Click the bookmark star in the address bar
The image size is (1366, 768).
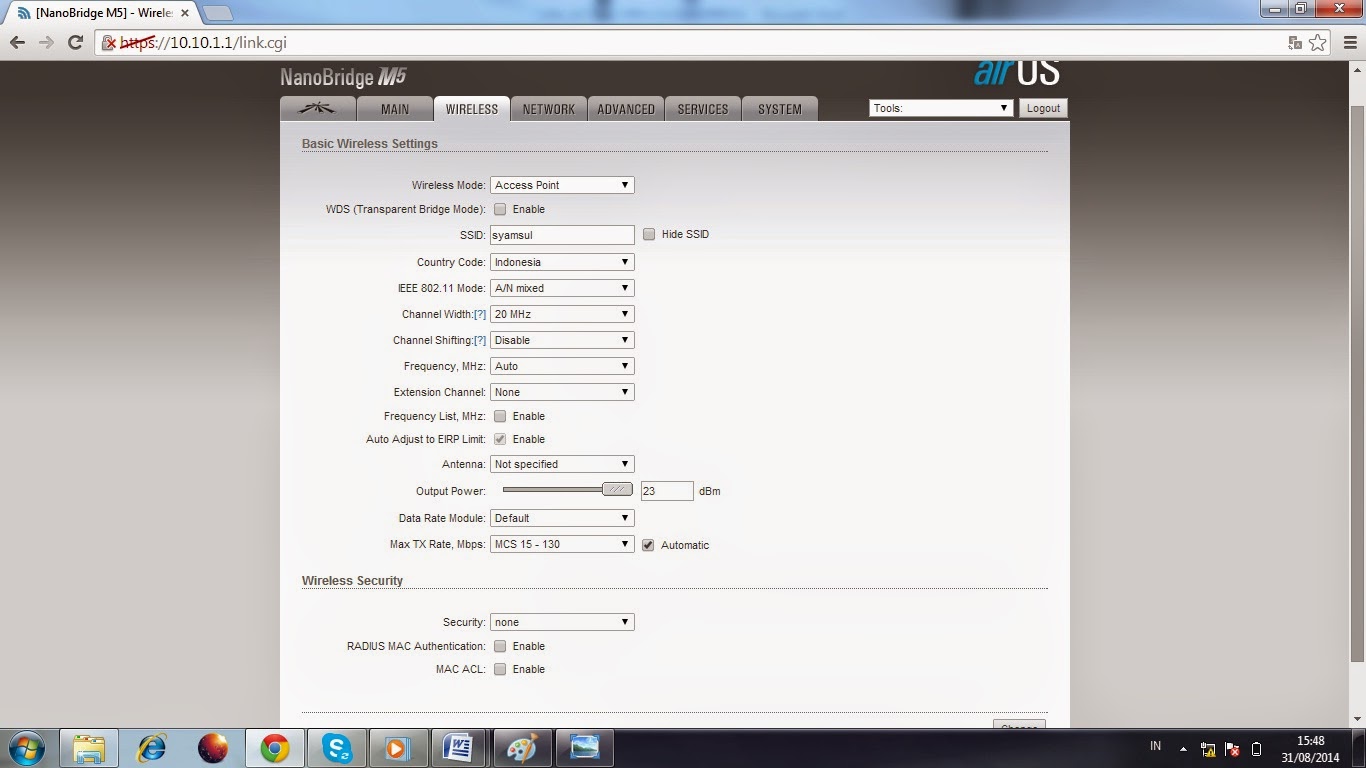(x=1318, y=43)
